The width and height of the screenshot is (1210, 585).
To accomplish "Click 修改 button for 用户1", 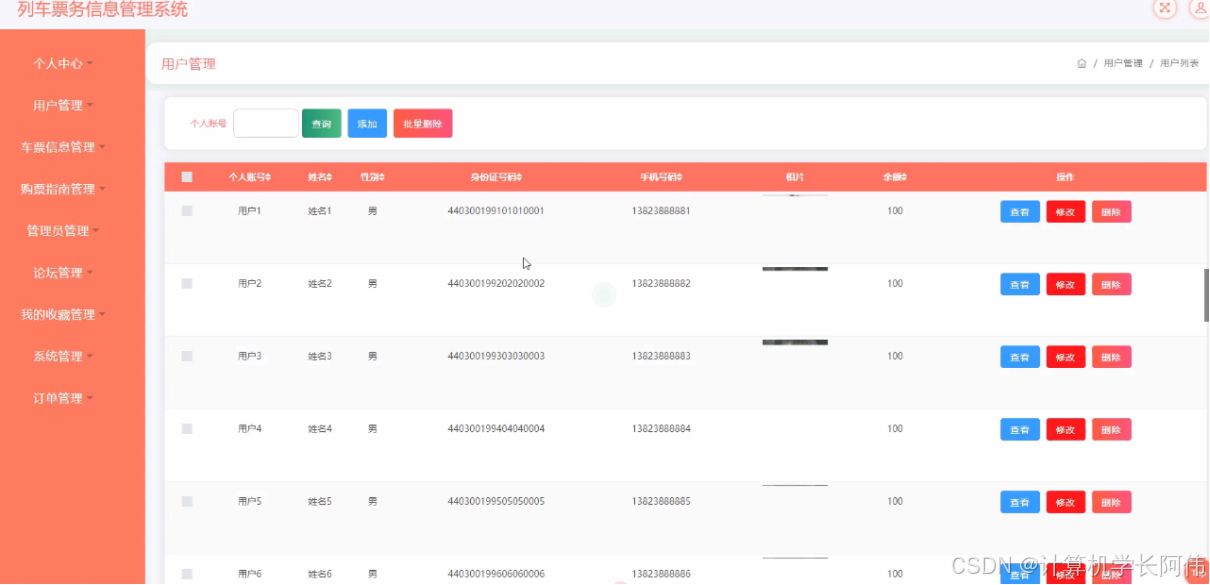I will [x=1066, y=212].
